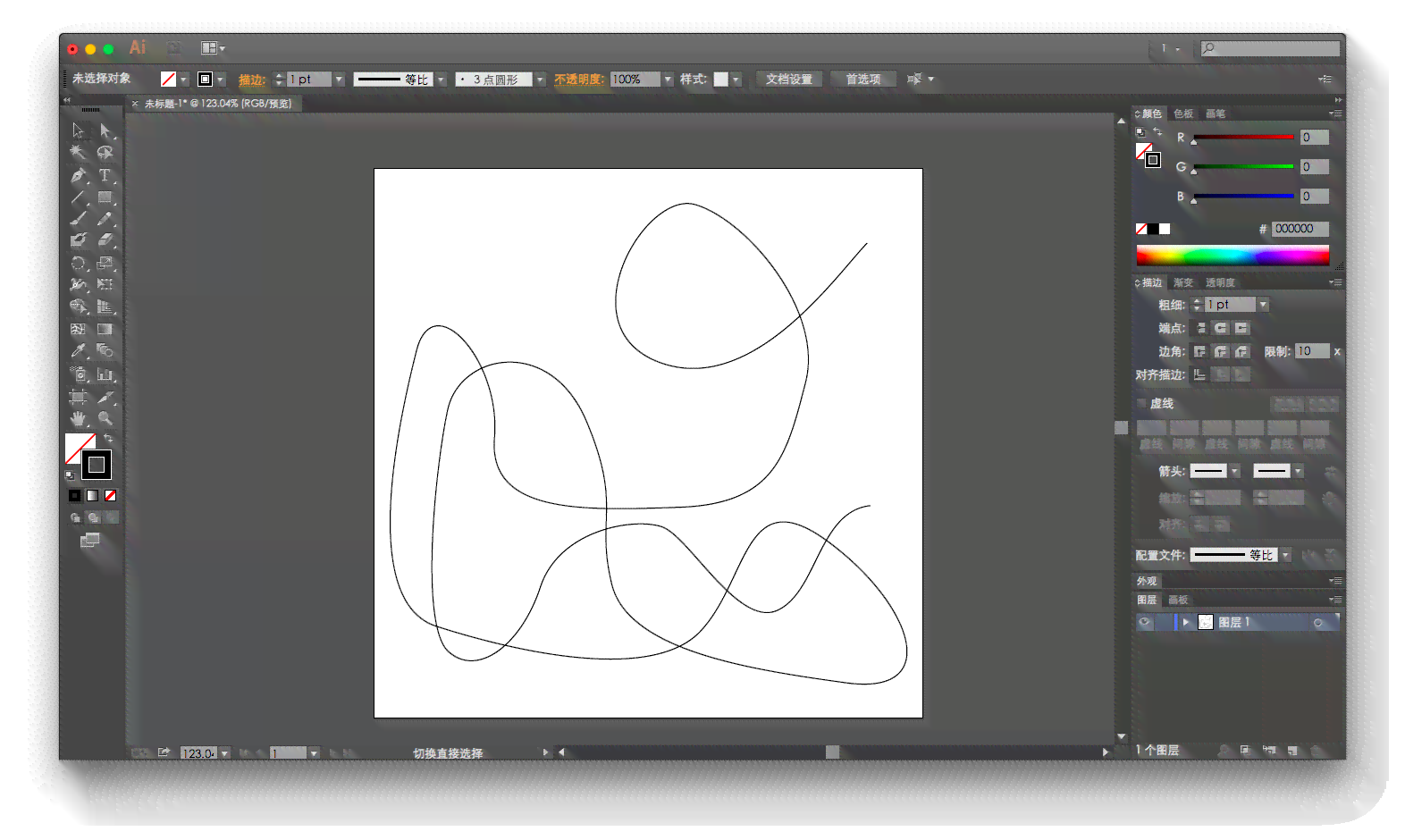This screenshot has width=1405, height=840.
Task: Switch to the 画板 artboards tab
Action: [1178, 600]
